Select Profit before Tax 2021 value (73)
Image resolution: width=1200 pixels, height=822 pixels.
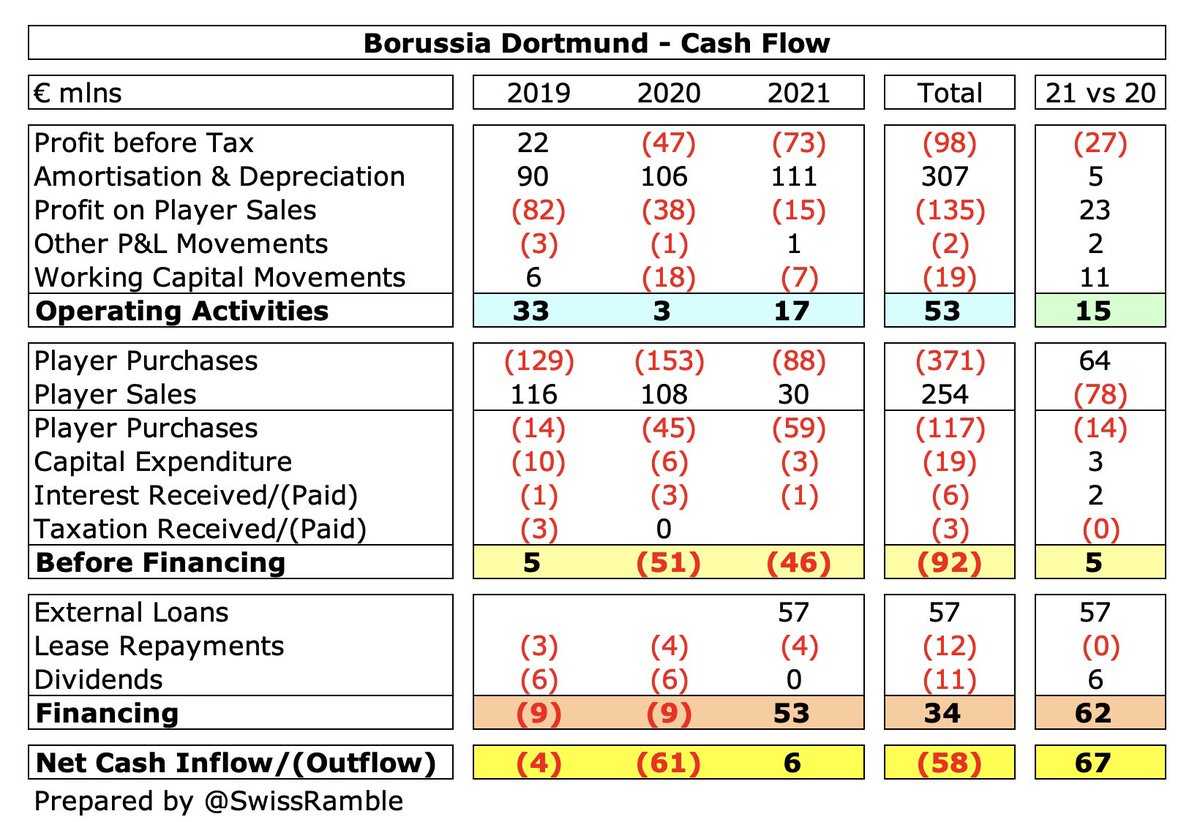[799, 143]
